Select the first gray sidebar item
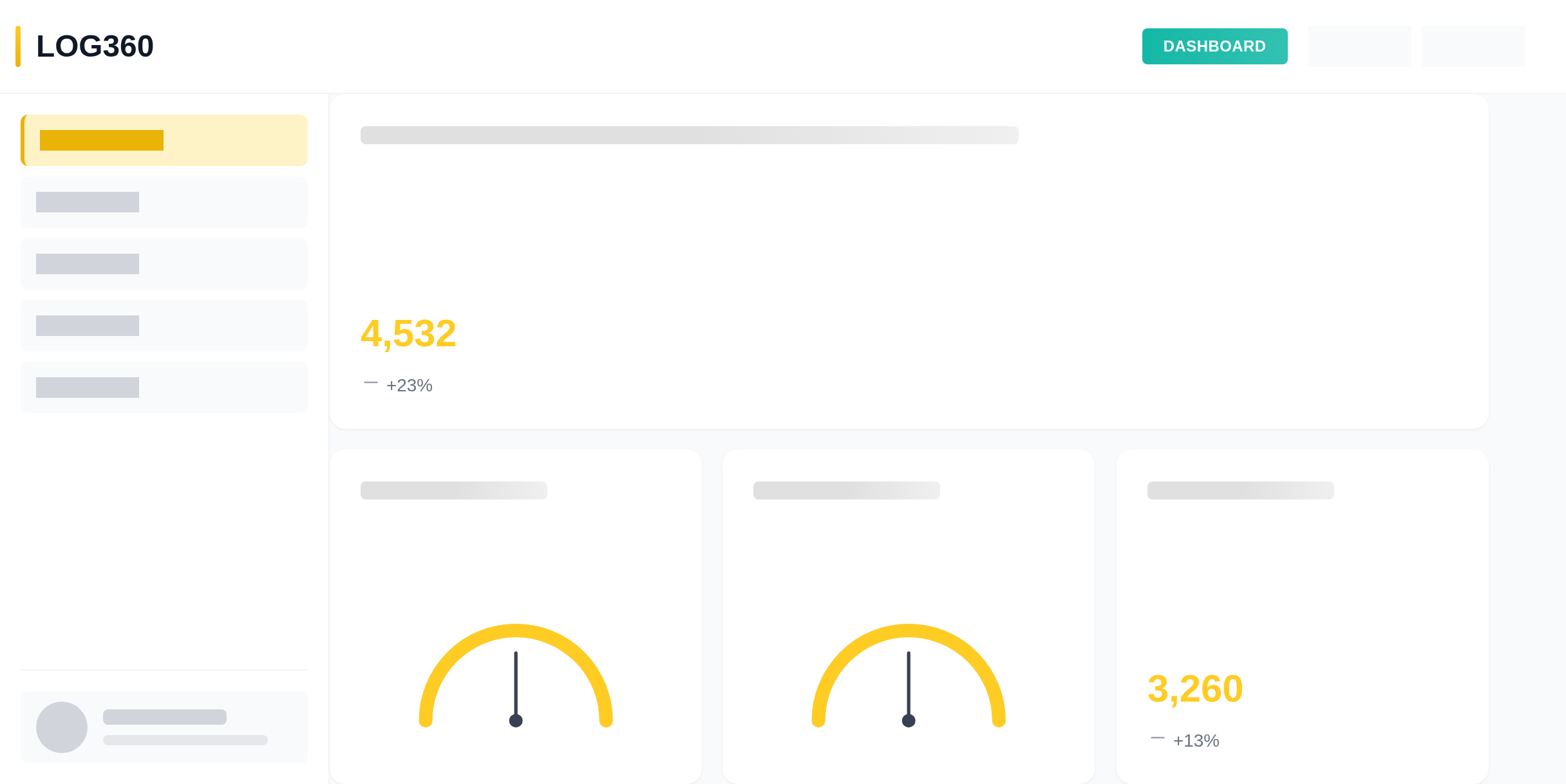 (164, 202)
